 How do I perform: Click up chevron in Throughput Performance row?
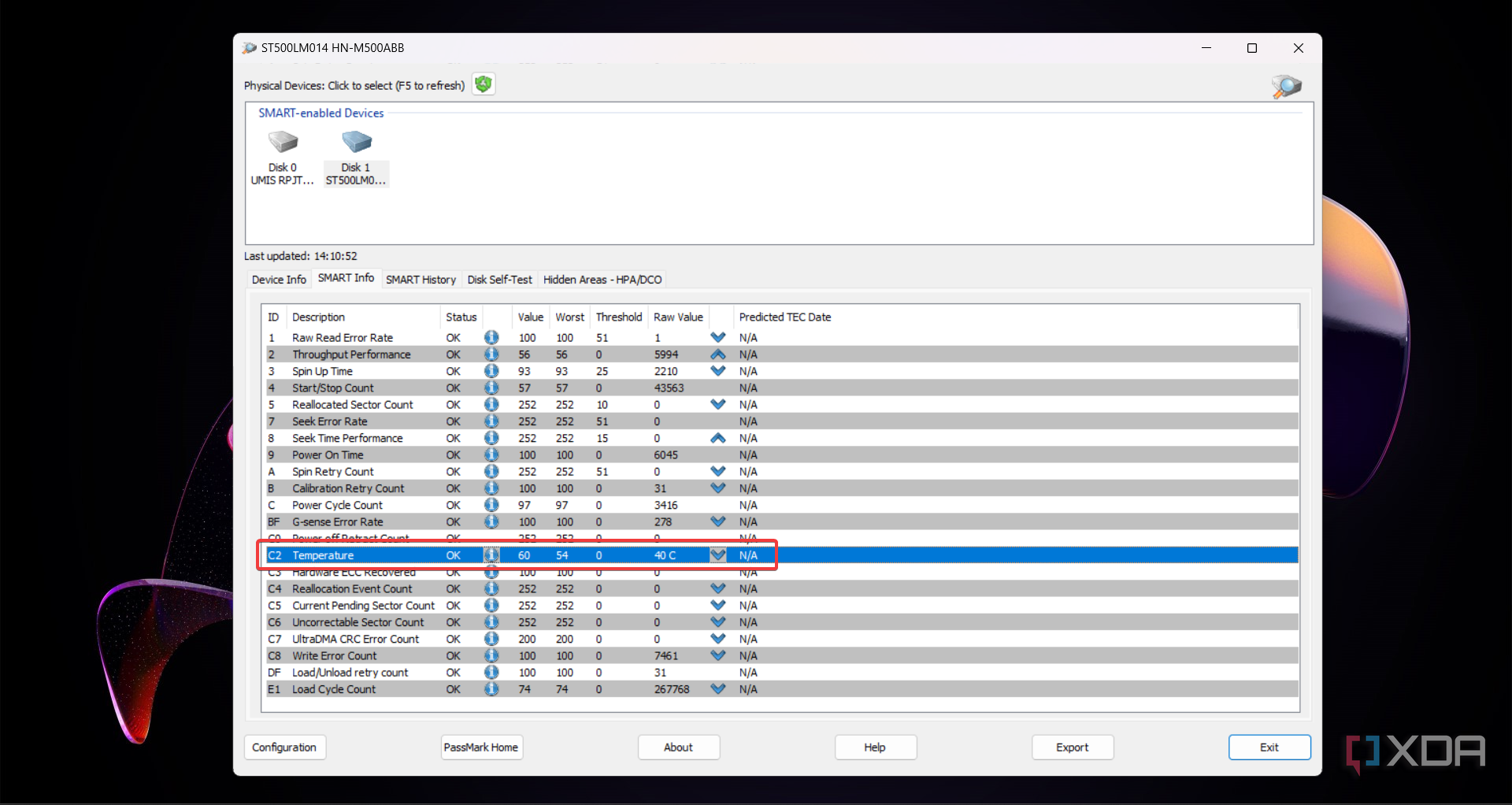point(717,354)
